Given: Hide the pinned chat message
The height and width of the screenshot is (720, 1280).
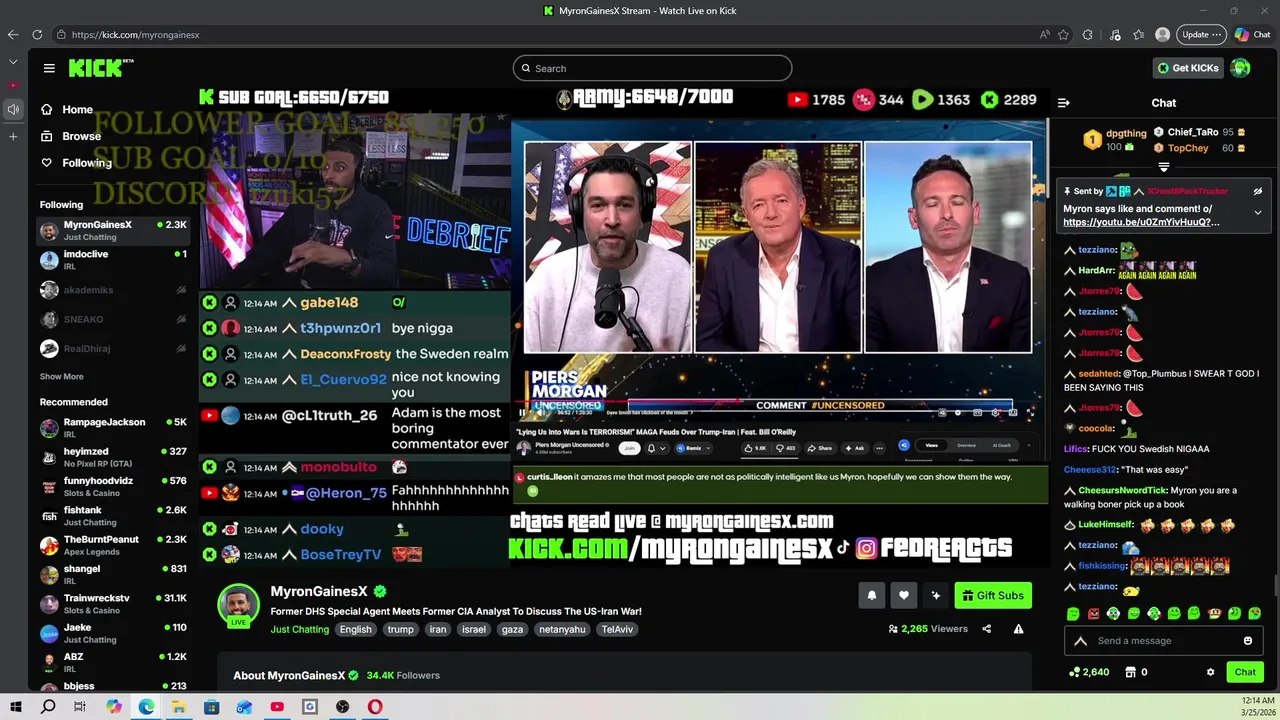Looking at the screenshot, I should coord(1258,191).
